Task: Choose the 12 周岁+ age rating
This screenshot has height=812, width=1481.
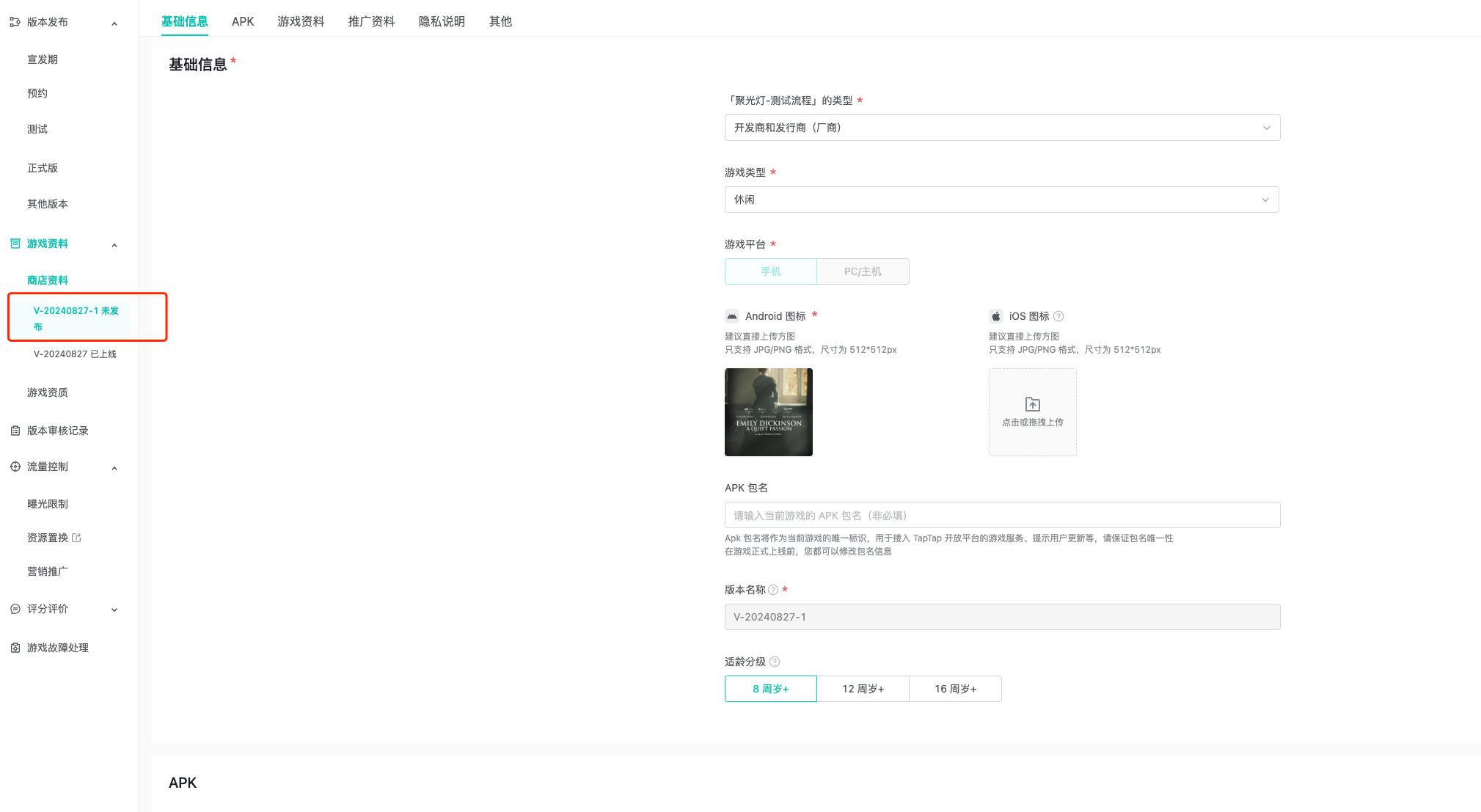Action: 863,689
